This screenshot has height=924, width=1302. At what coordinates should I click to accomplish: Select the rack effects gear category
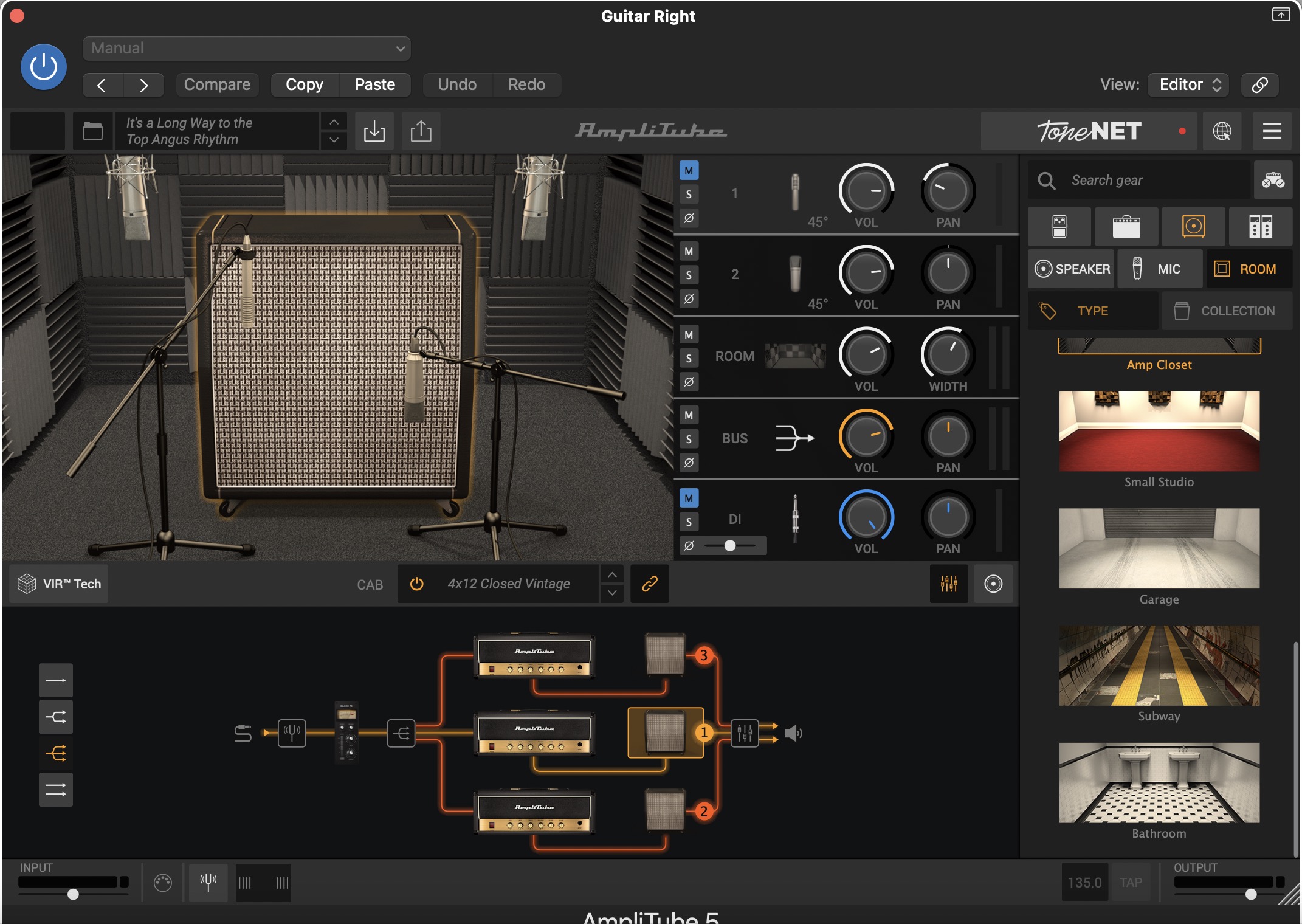click(x=1261, y=226)
